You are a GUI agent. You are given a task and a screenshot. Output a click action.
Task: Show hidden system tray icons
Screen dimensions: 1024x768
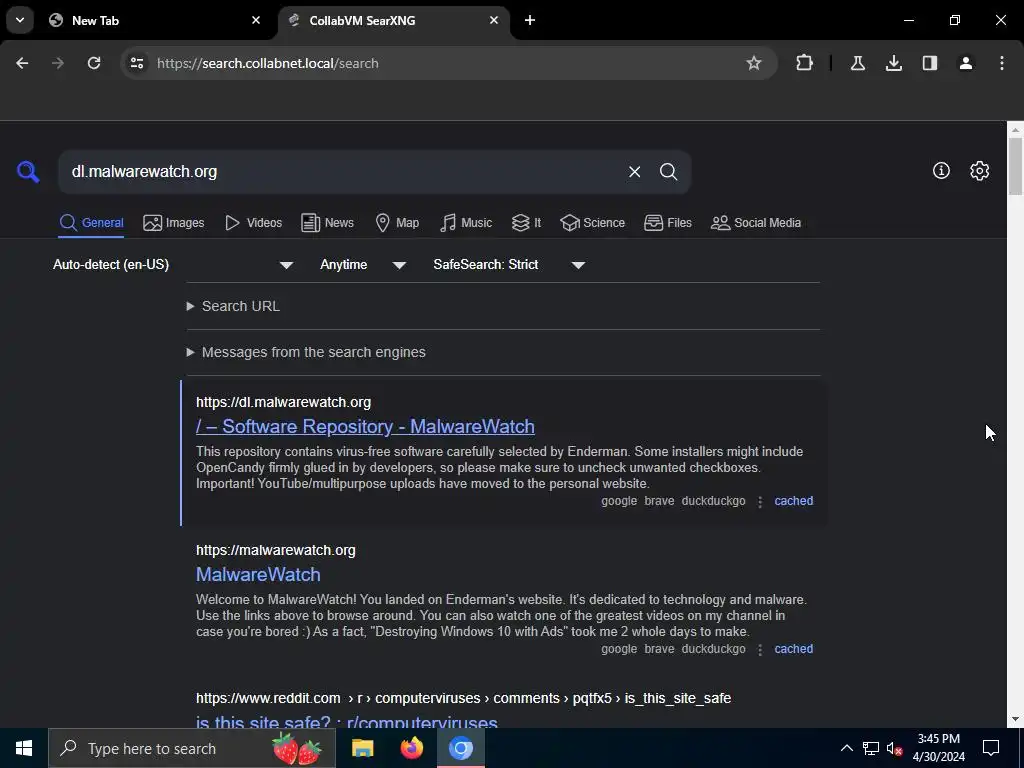(846, 748)
